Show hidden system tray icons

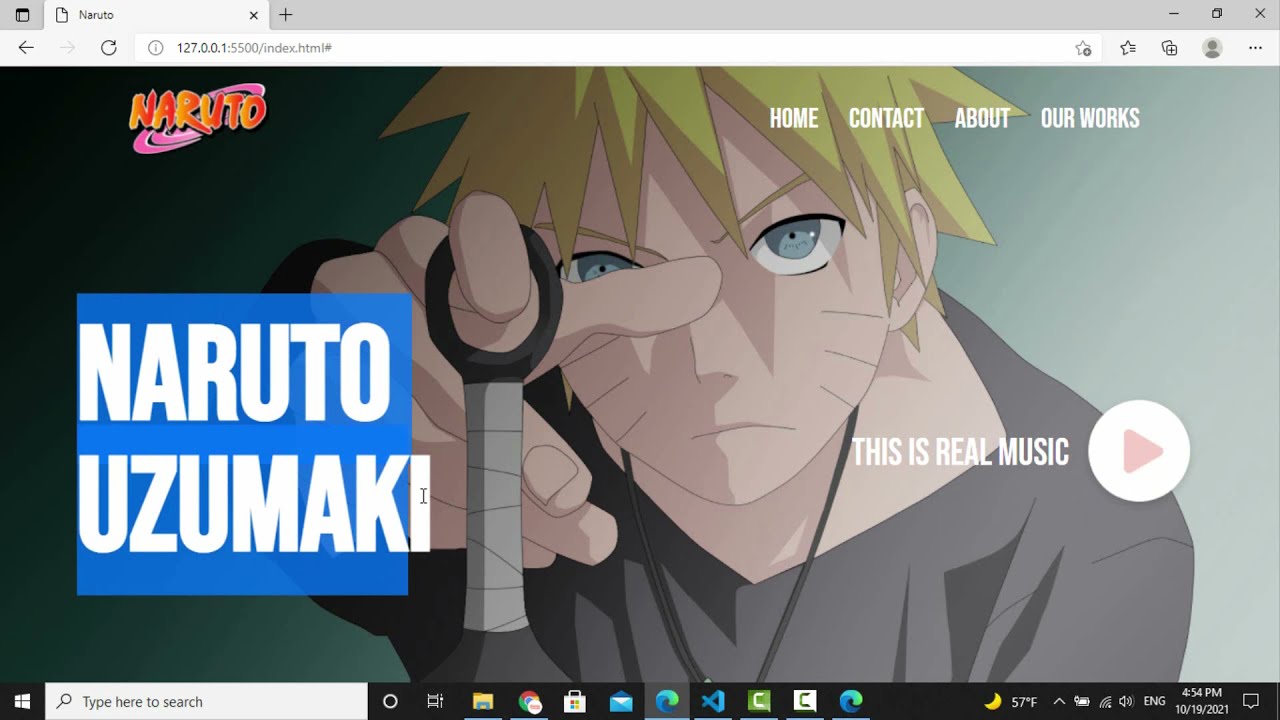tap(1059, 701)
